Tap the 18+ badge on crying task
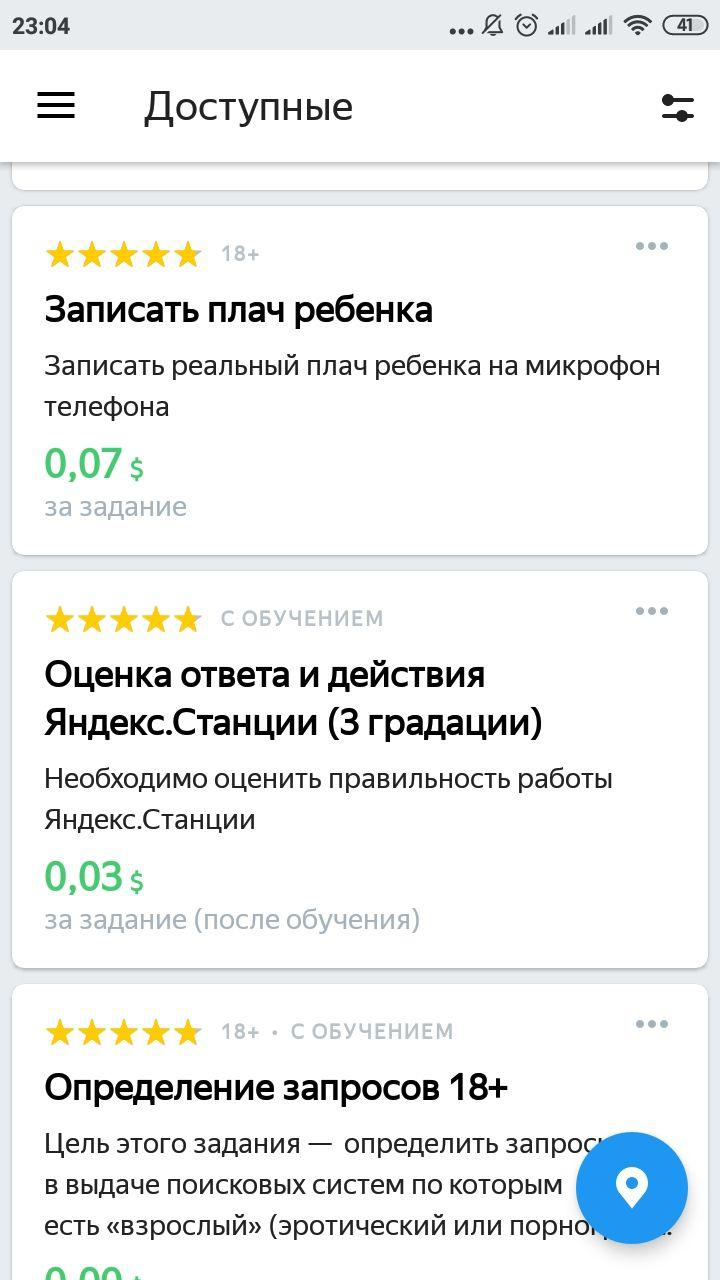 (240, 254)
